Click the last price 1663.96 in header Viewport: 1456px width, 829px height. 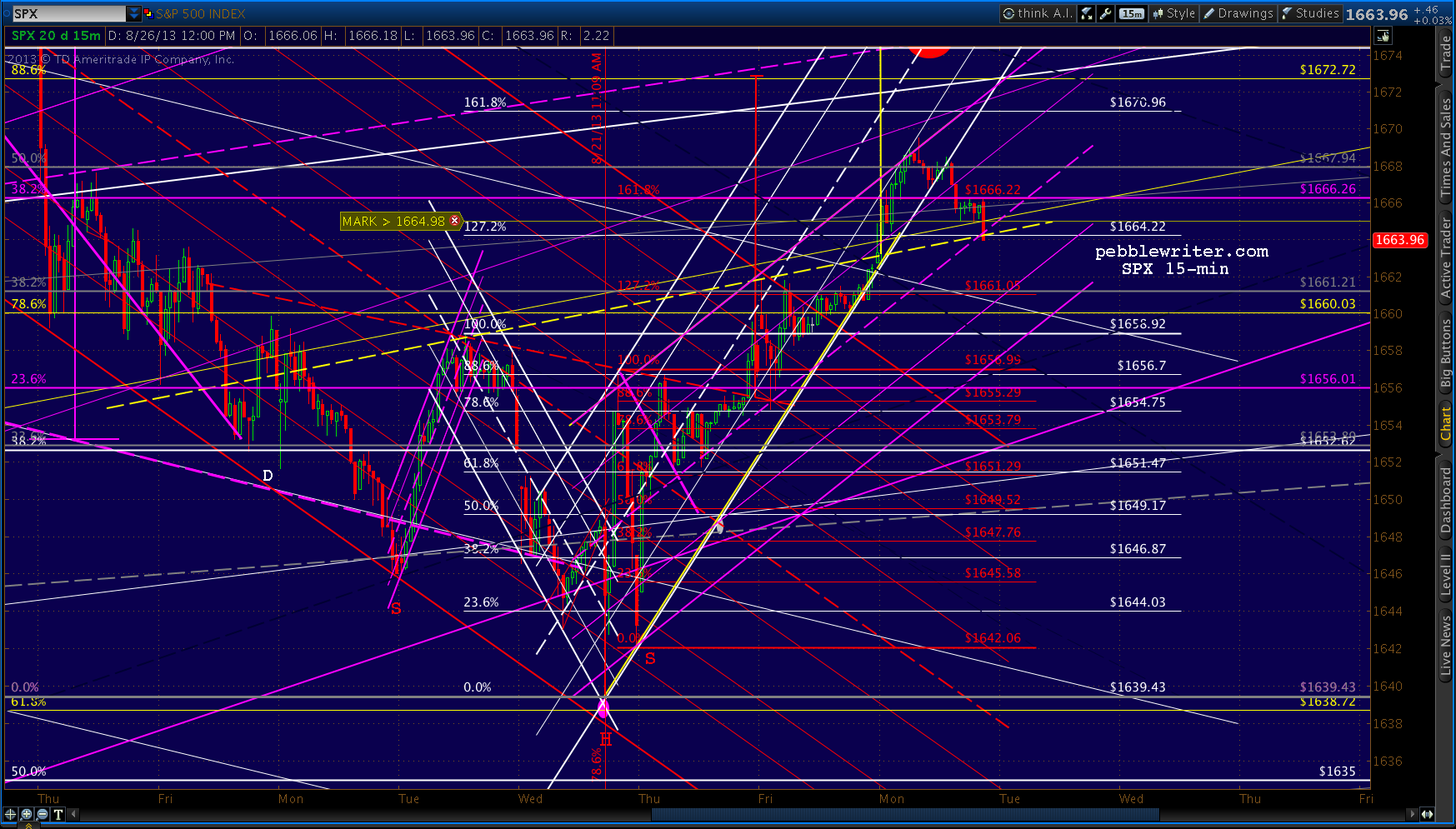(1376, 14)
